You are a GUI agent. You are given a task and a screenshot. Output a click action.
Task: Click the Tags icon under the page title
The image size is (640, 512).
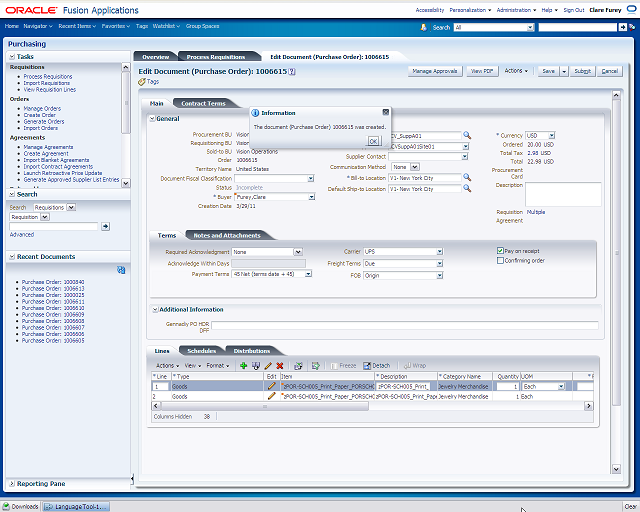click(x=142, y=82)
